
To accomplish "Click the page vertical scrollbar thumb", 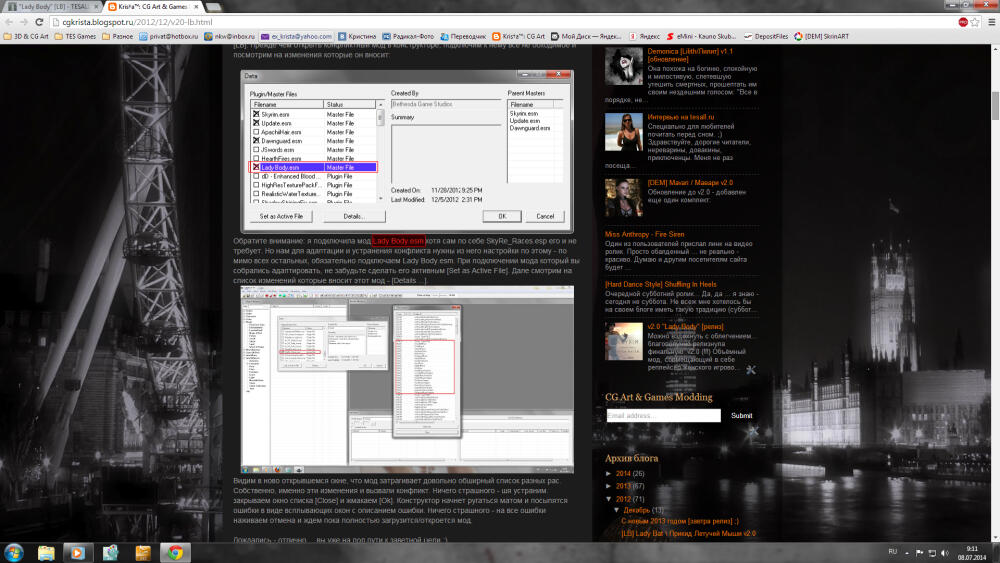I will 995,106.
